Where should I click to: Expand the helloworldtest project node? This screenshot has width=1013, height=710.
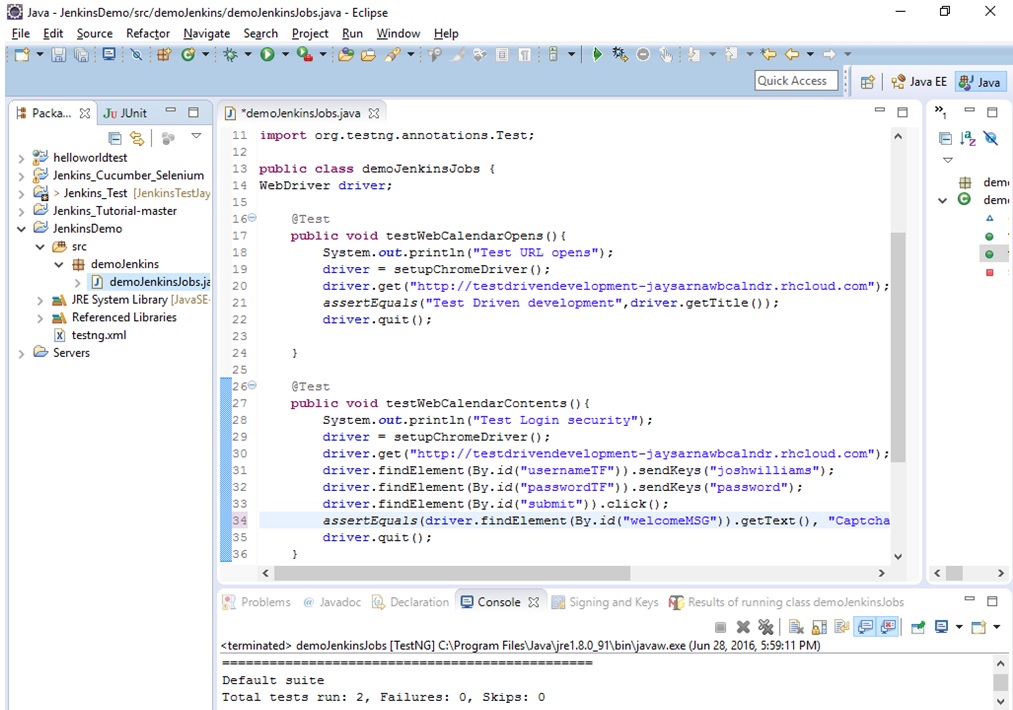pyautogui.click(x=21, y=158)
